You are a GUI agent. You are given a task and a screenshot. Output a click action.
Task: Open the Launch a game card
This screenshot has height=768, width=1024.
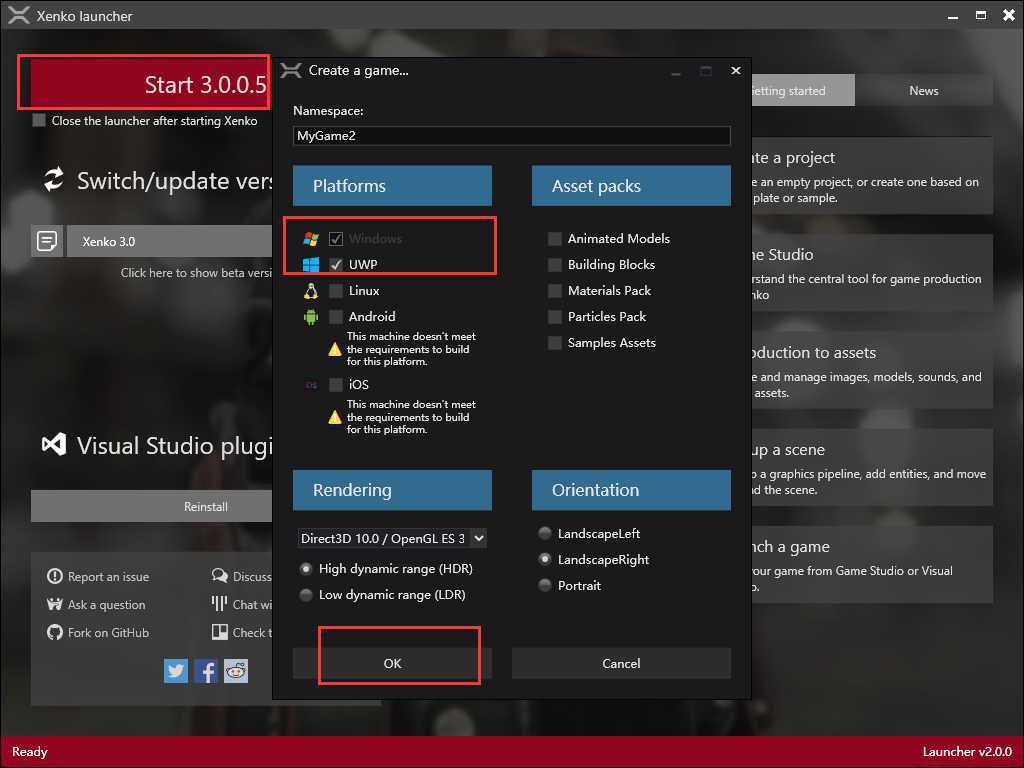click(872, 565)
